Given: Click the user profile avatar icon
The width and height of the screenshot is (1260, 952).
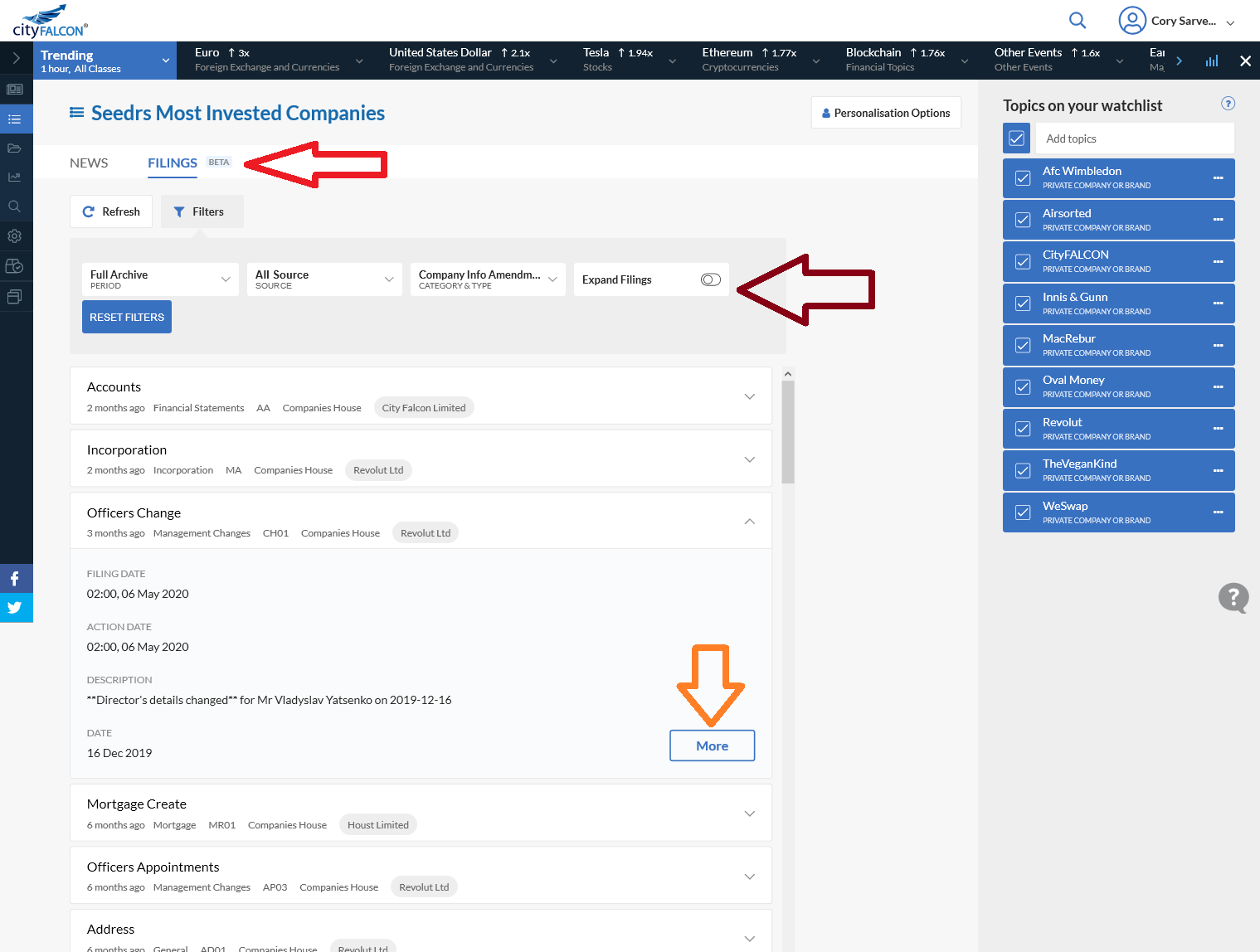Looking at the screenshot, I should pos(1131,21).
